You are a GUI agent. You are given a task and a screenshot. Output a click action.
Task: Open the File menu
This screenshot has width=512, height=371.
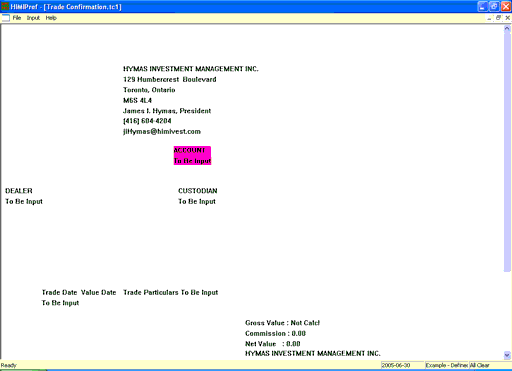pos(17,18)
